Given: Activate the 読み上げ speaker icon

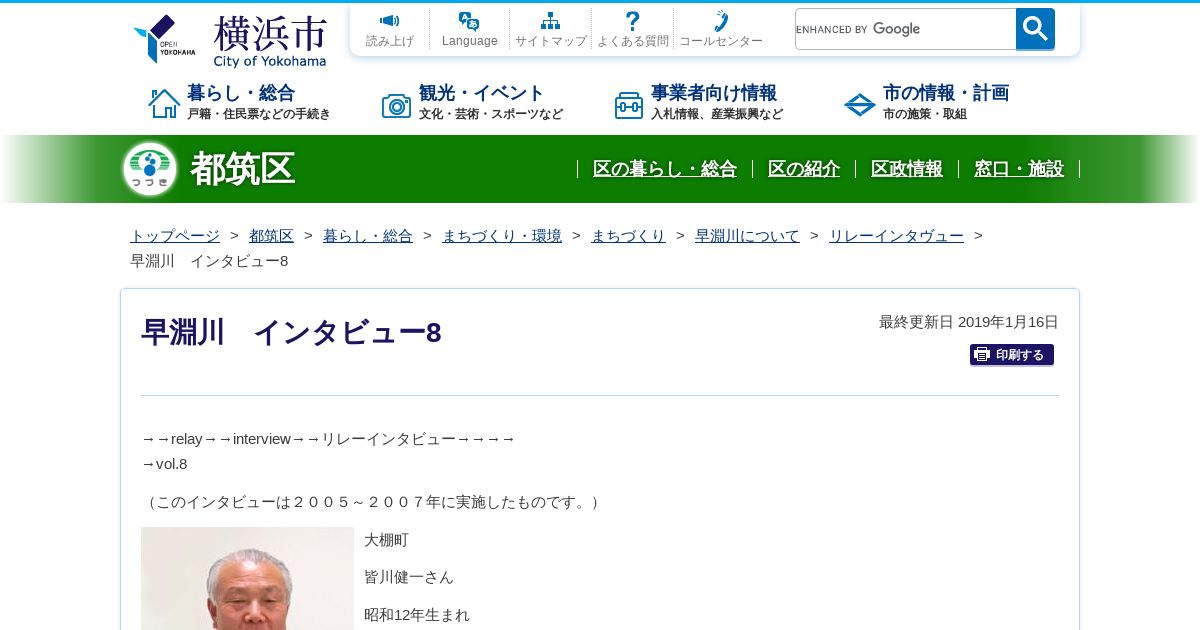Looking at the screenshot, I should click(x=389, y=21).
